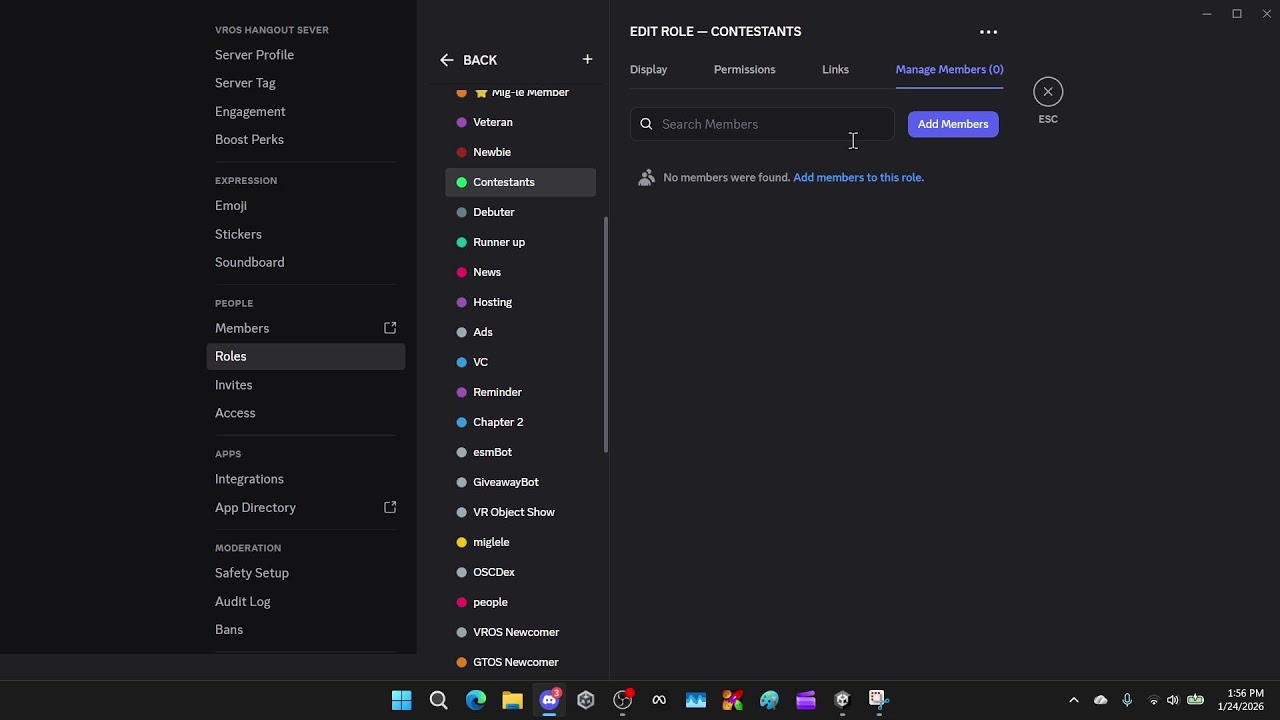Click the Search Members input field

coord(763,124)
